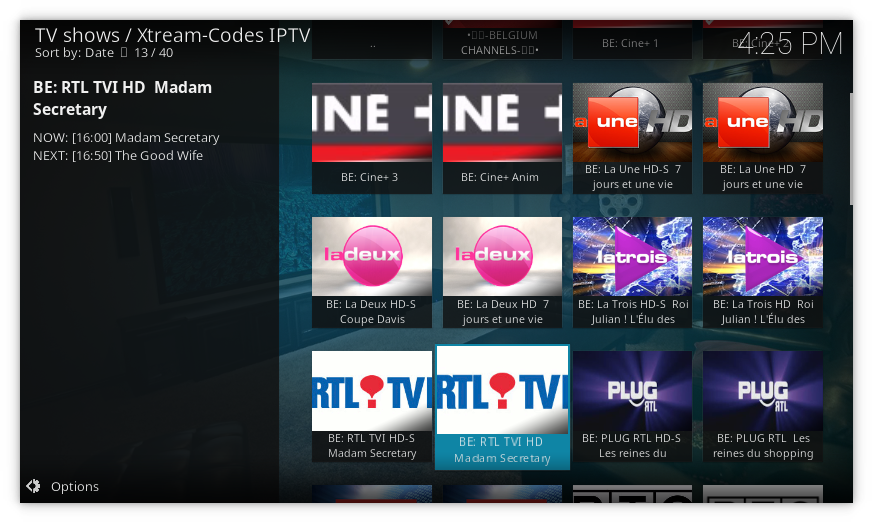Open BE: PLUG RTL Les reines du shopping
This screenshot has height=523, width=873.
[763, 406]
